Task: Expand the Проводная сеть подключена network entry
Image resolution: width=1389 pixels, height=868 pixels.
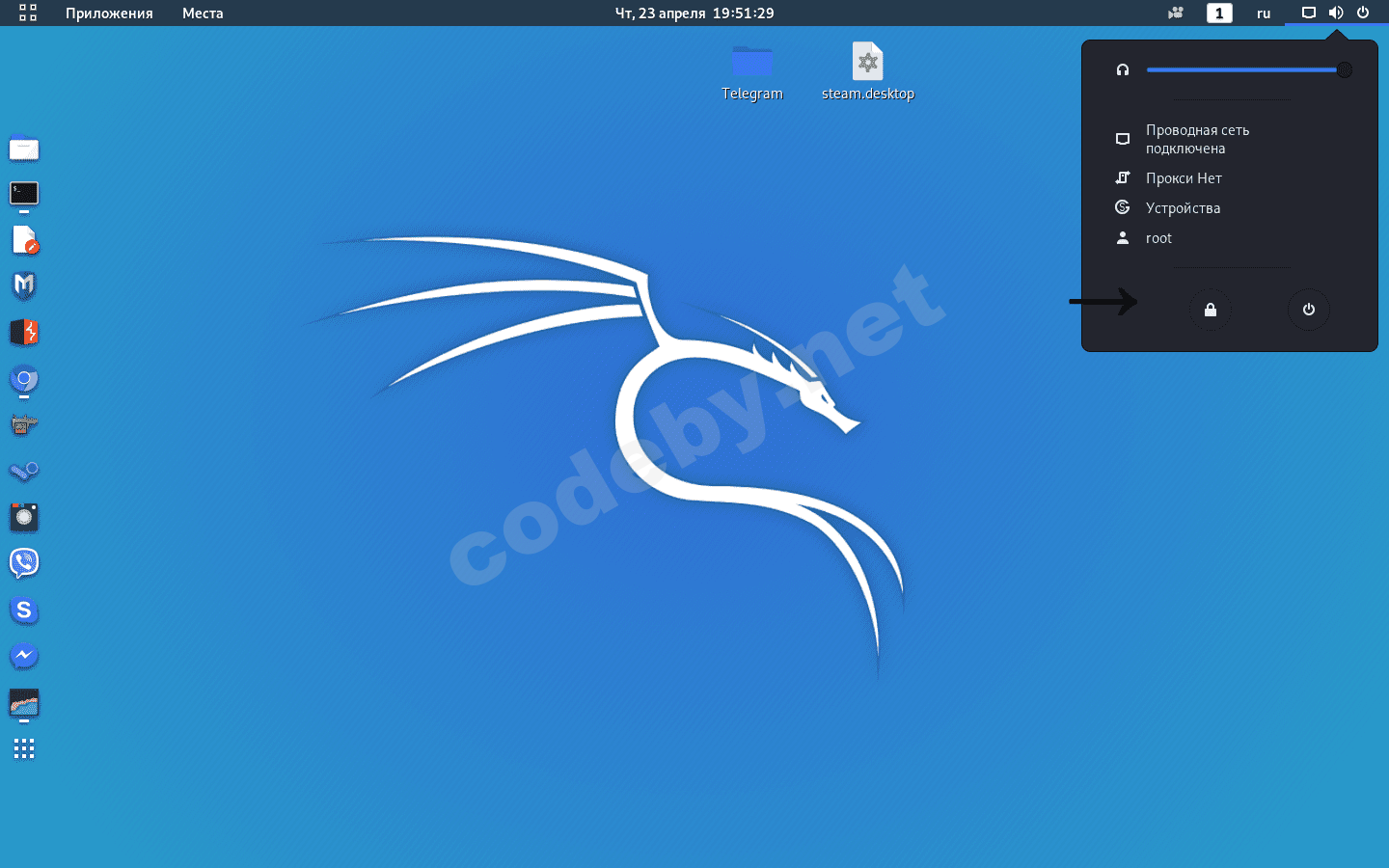Action: pos(1196,139)
